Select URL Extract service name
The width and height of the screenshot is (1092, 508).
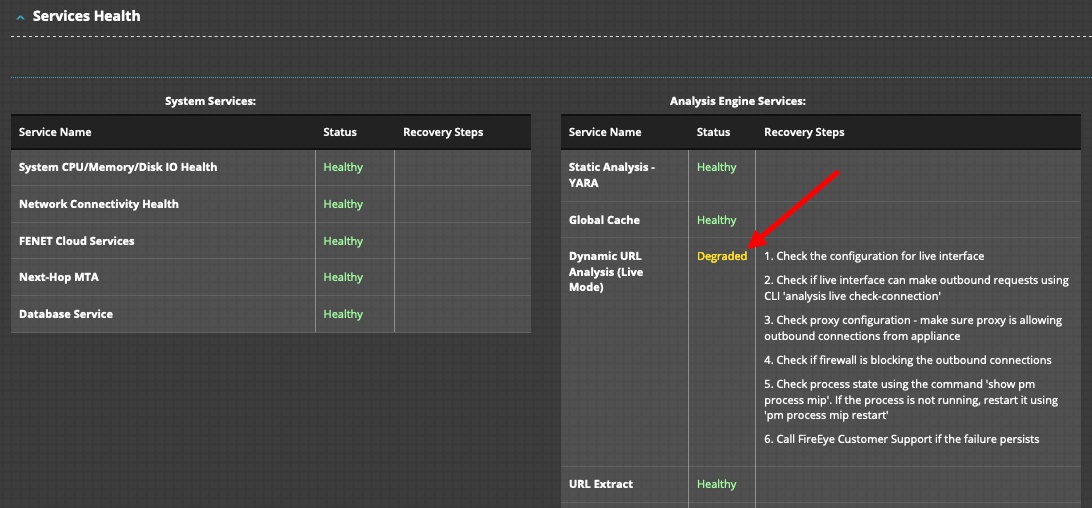601,484
